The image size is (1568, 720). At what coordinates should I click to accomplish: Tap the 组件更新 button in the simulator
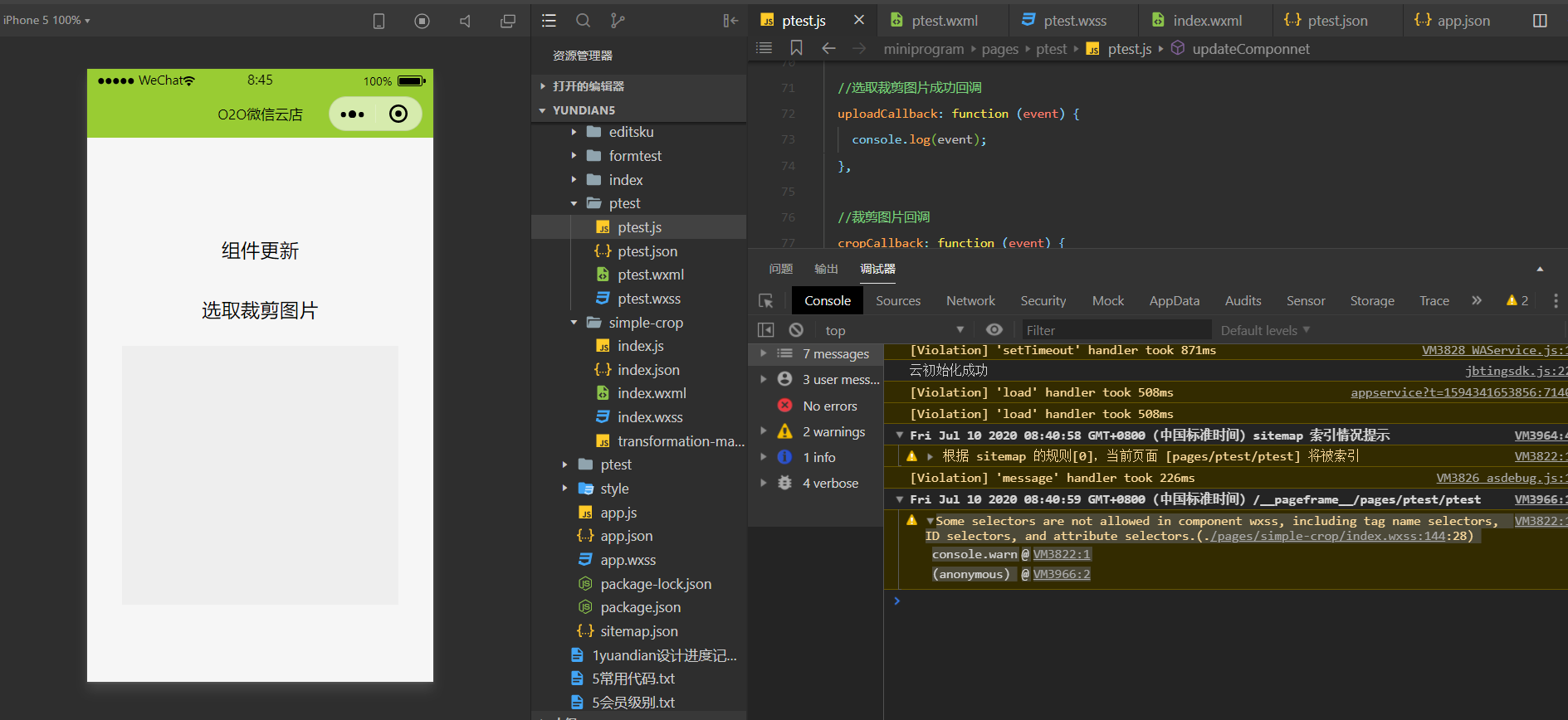coord(260,251)
